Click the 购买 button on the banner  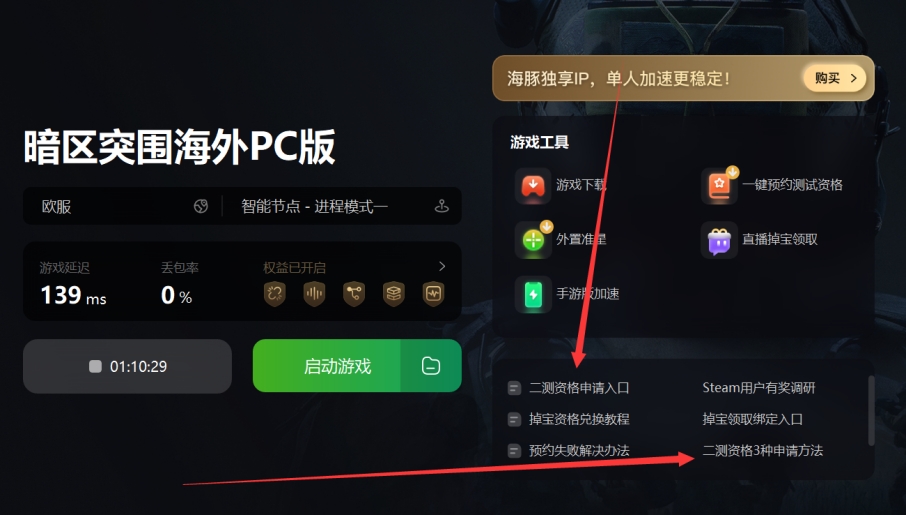[x=835, y=78]
